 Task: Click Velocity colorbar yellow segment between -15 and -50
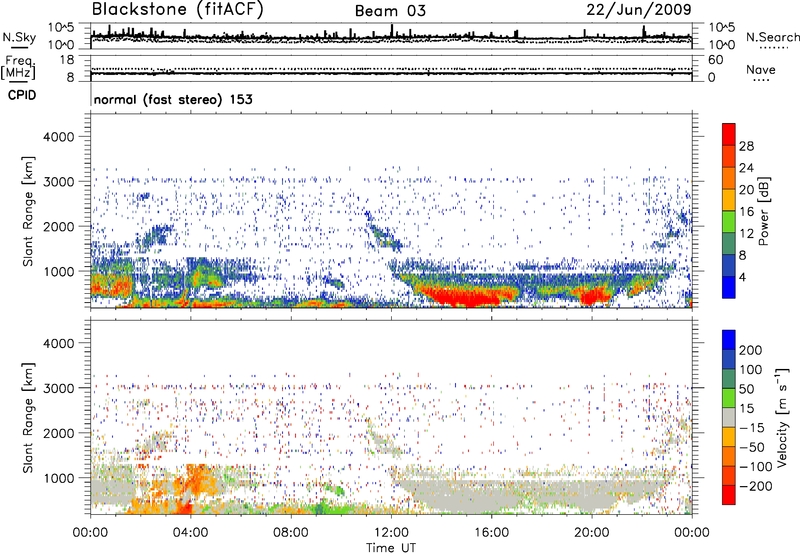[x=729, y=437]
